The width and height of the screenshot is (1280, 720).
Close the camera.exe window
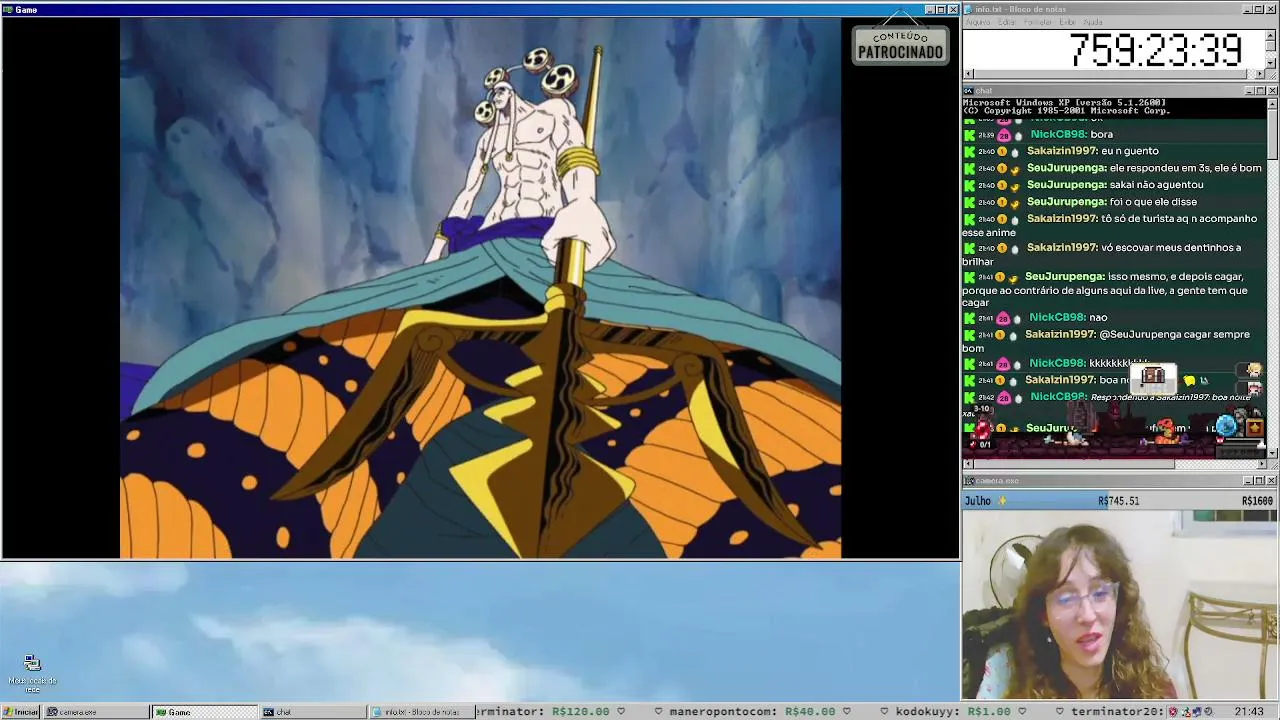tap(1271, 481)
